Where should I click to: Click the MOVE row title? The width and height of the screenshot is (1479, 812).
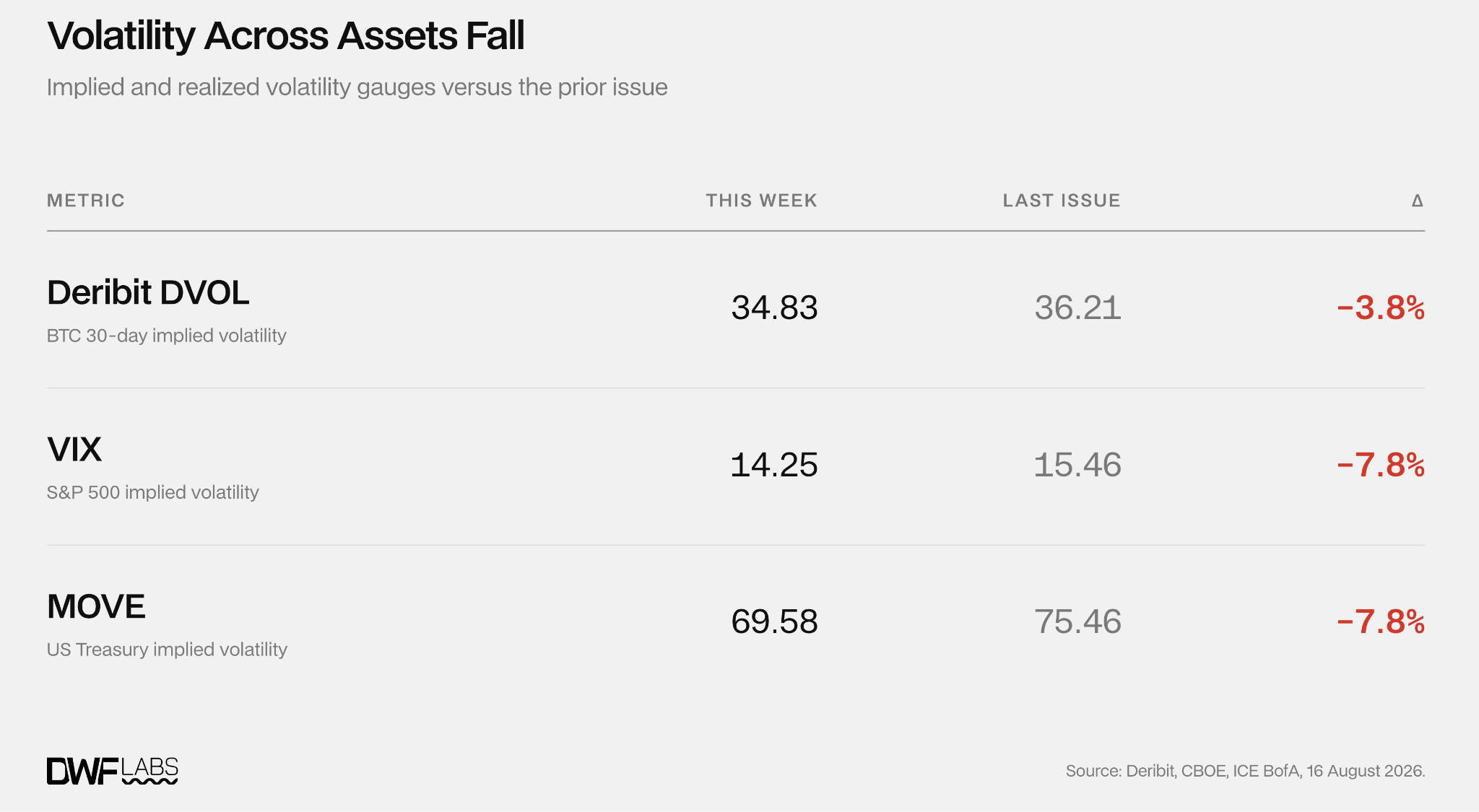pos(96,606)
